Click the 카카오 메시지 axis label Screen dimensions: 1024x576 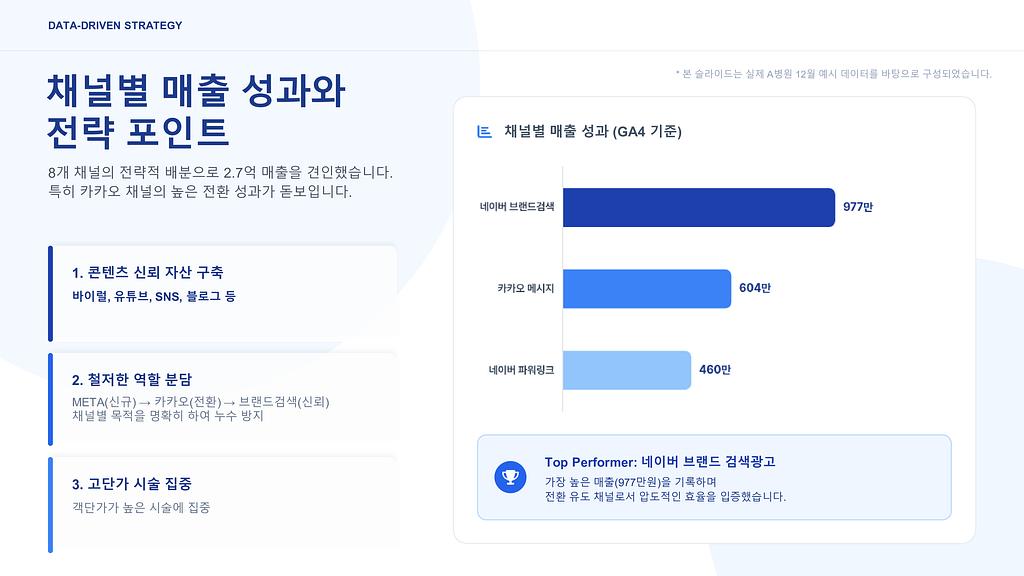pos(525,288)
